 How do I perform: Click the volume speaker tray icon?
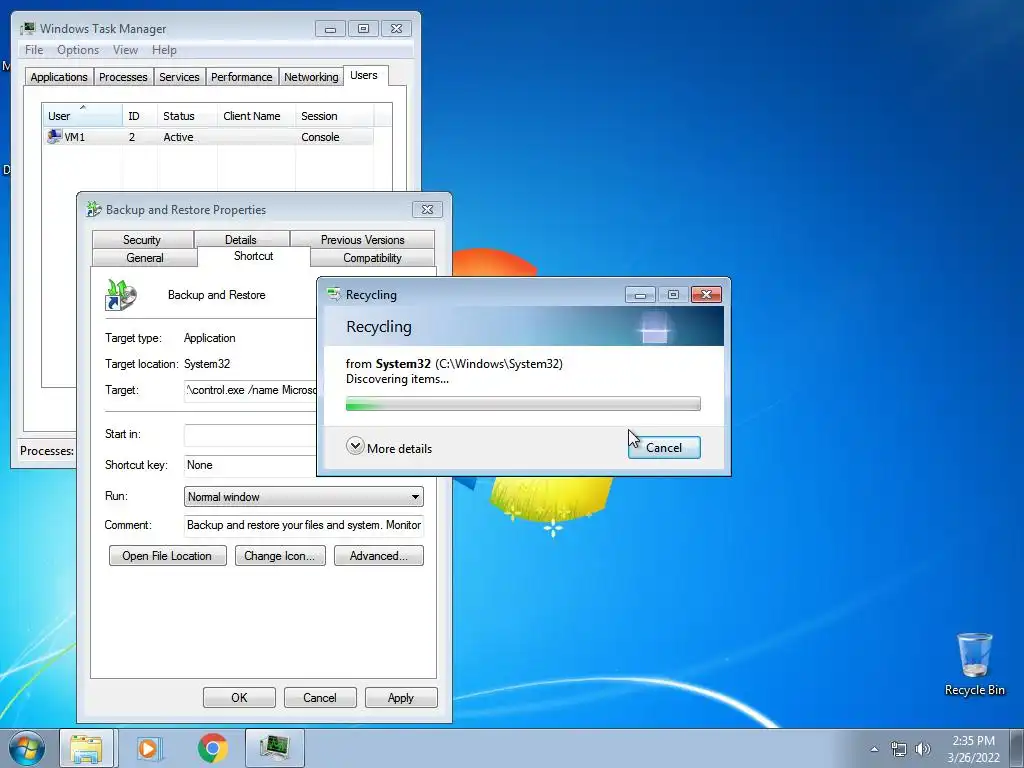click(x=923, y=749)
